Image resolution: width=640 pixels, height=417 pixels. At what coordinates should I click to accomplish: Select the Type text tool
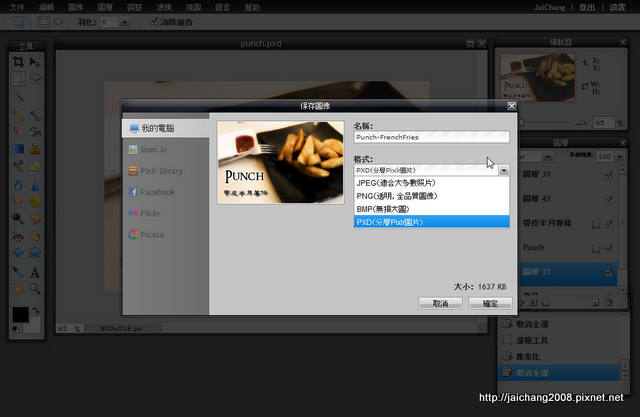(35, 272)
